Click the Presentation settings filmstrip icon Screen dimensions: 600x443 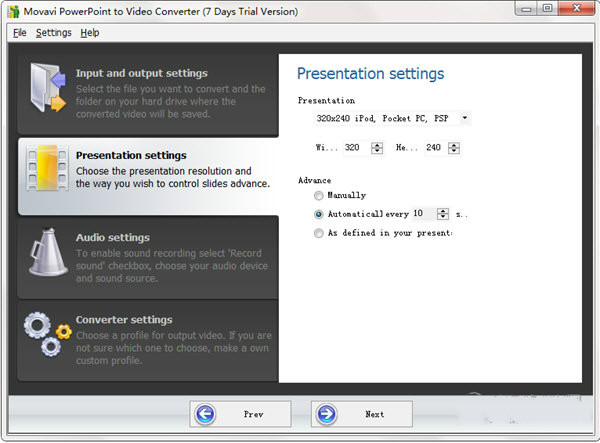click(47, 168)
